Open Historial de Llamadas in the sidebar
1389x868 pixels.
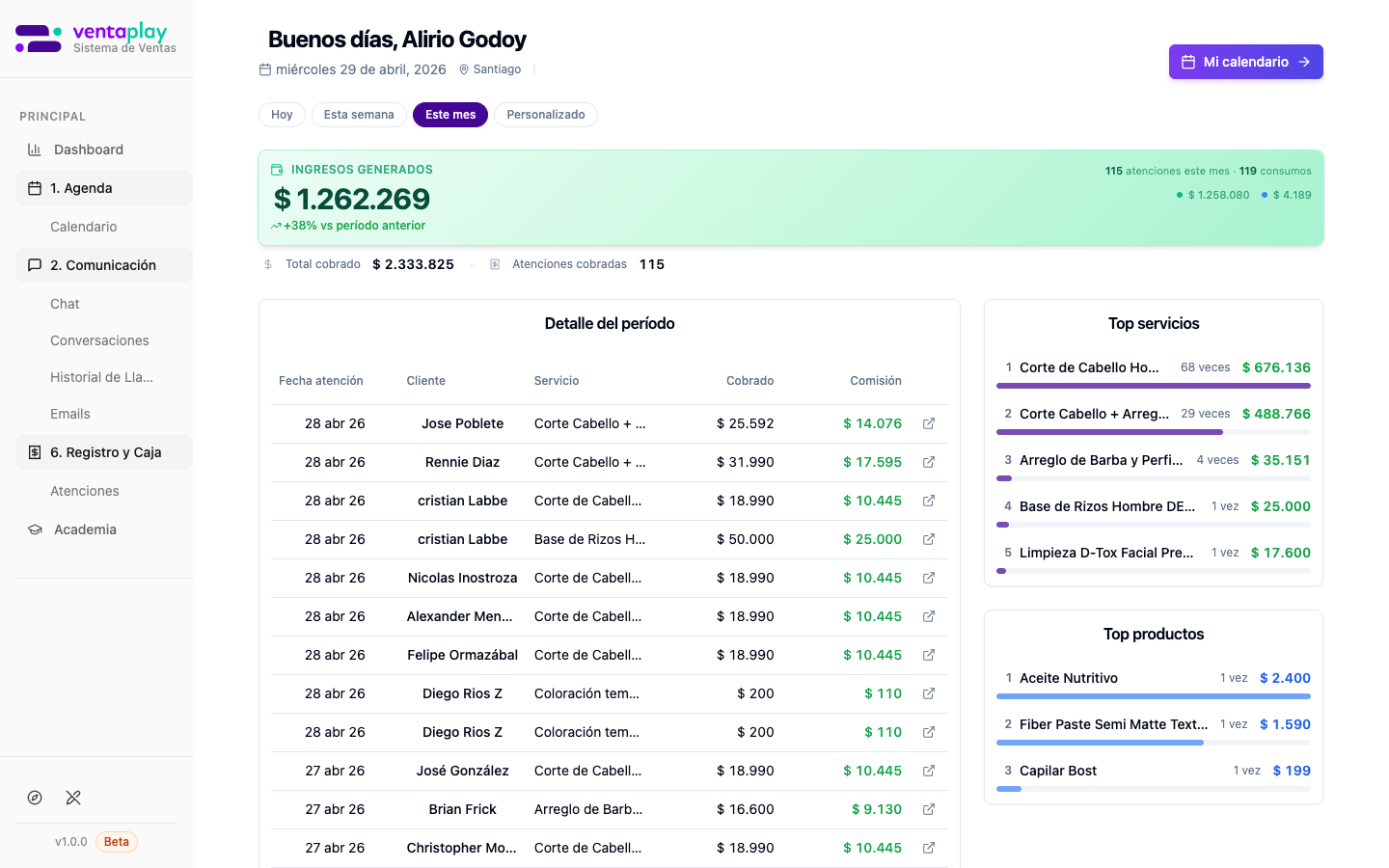coord(99,377)
